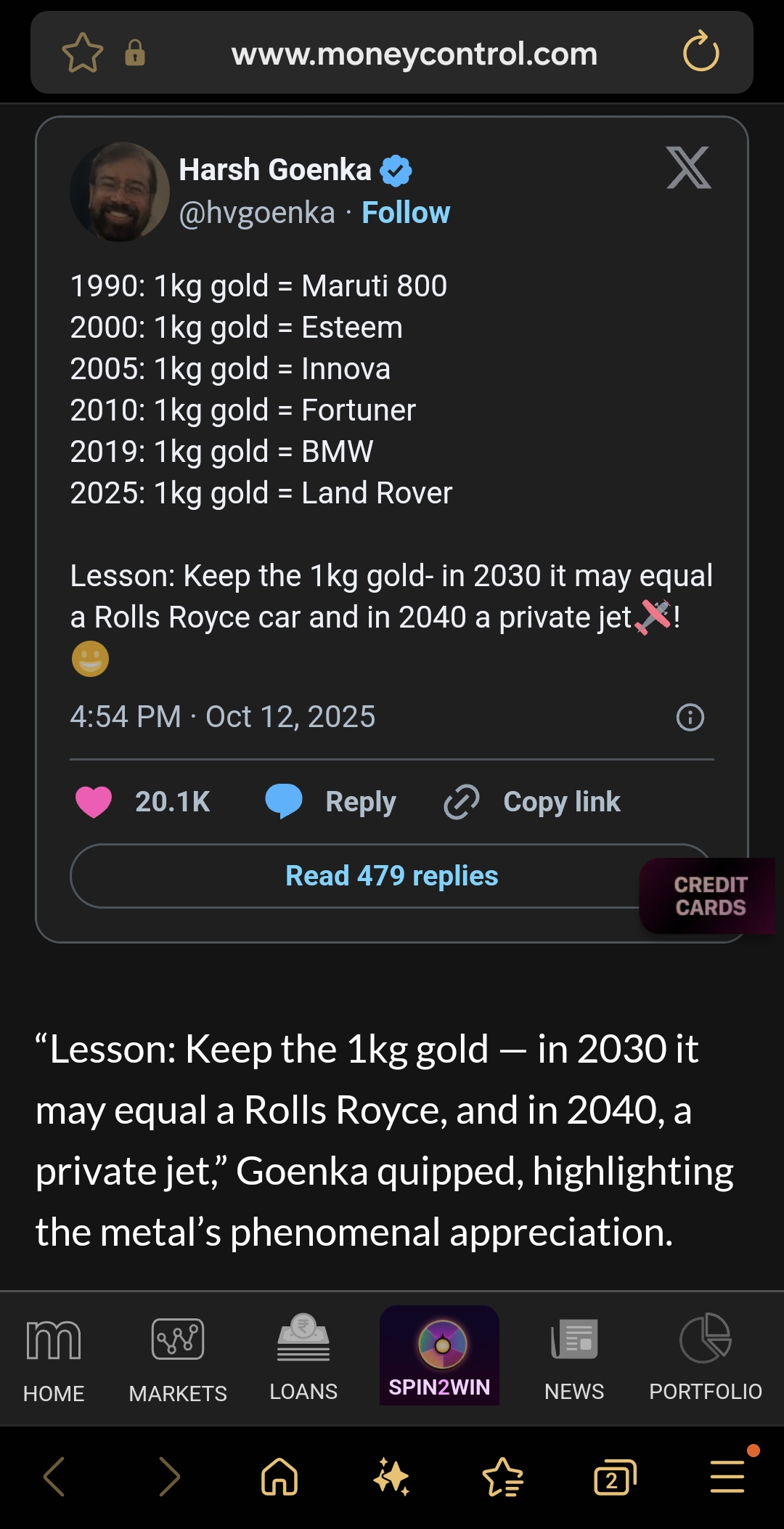Go forward with the browser forward arrow

point(169,1477)
